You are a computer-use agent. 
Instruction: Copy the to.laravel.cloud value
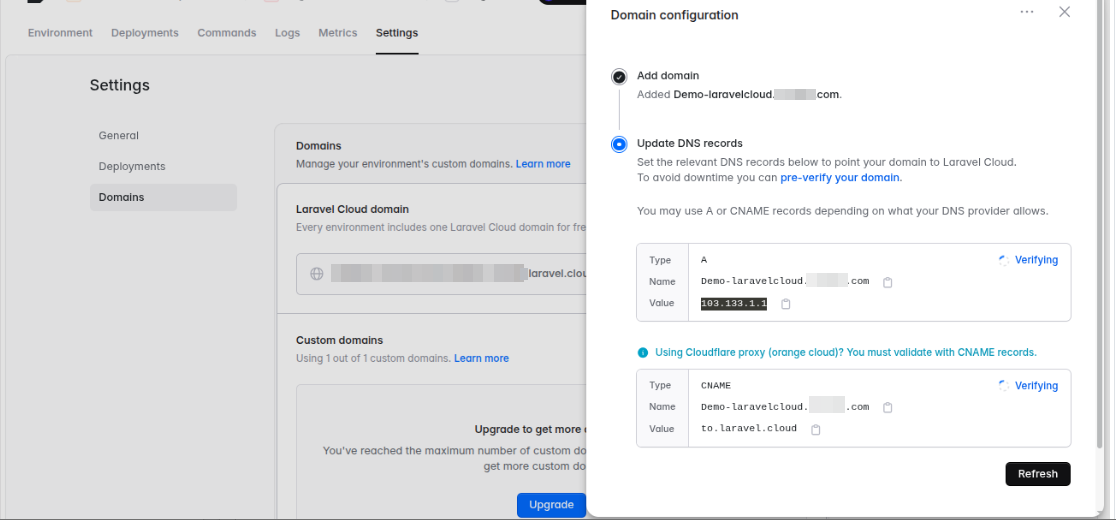click(x=816, y=430)
